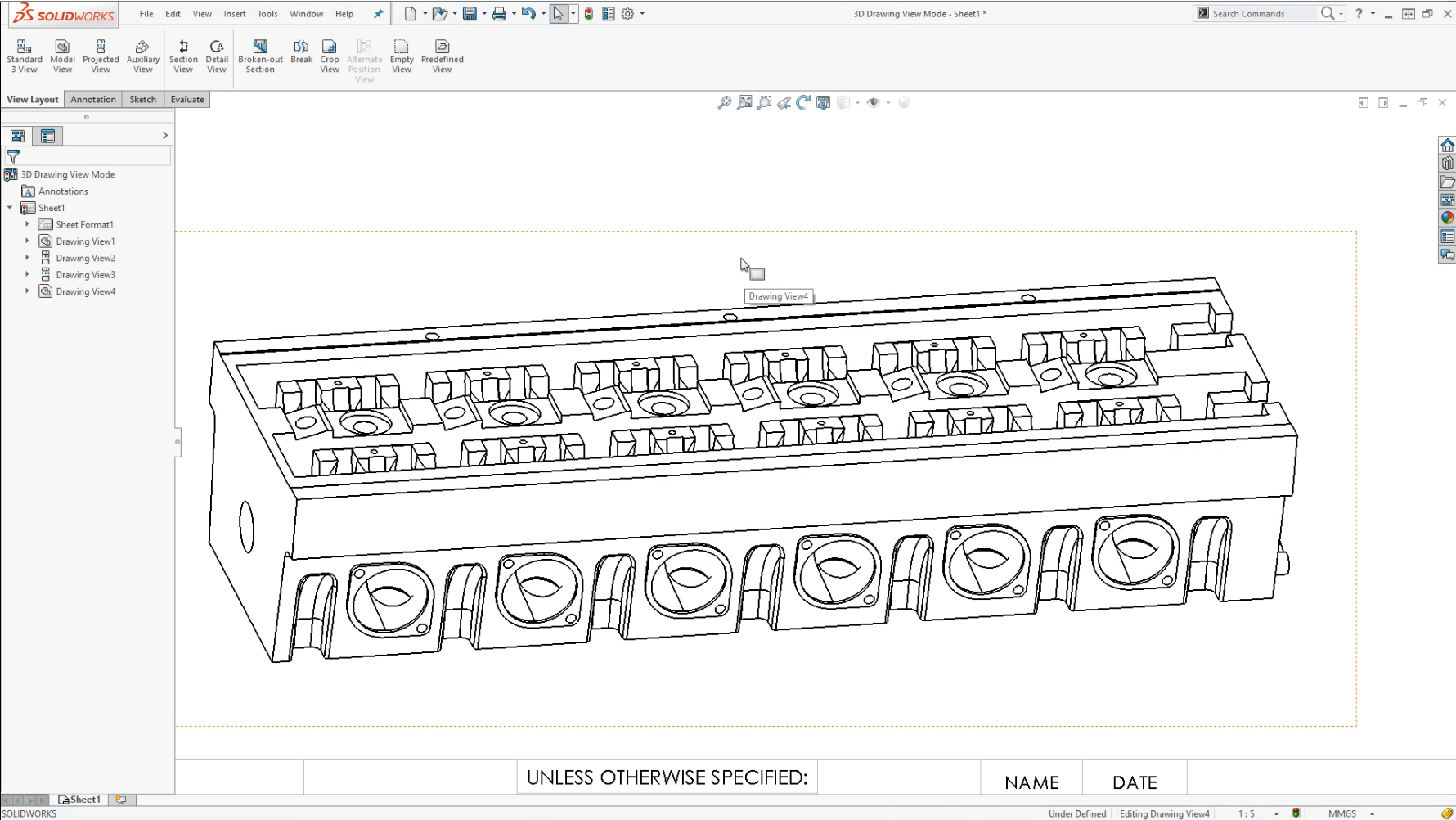Screen dimensions: 1456x820
Task: Open the Tools menu
Action: pyautogui.click(x=267, y=13)
